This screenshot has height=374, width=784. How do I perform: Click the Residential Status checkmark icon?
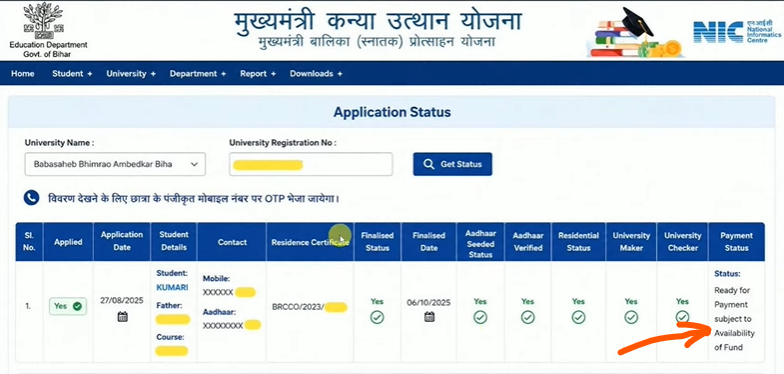[x=578, y=317]
